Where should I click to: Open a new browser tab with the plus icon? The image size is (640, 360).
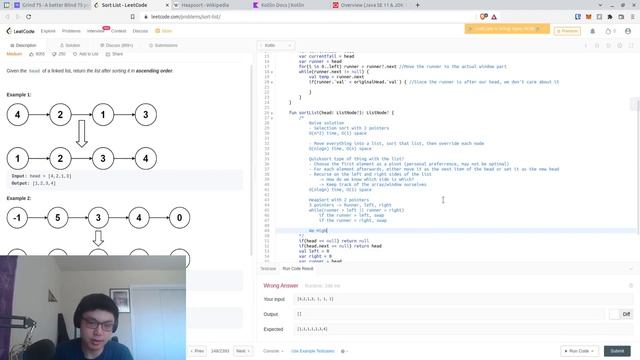(x=417, y=5)
